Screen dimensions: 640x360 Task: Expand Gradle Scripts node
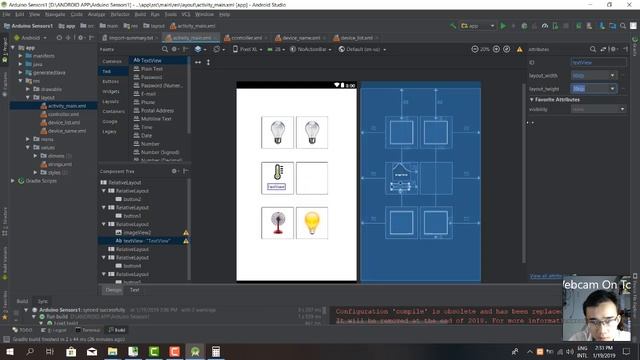tap(13, 180)
